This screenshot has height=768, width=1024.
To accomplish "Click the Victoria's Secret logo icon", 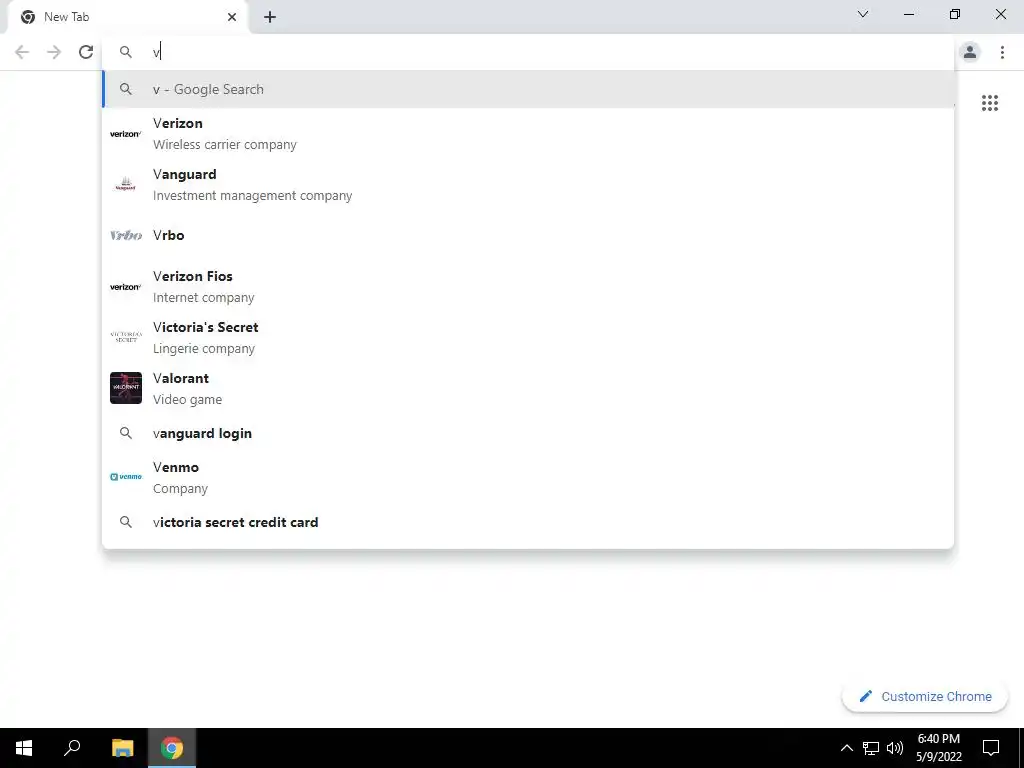I will click(125, 337).
